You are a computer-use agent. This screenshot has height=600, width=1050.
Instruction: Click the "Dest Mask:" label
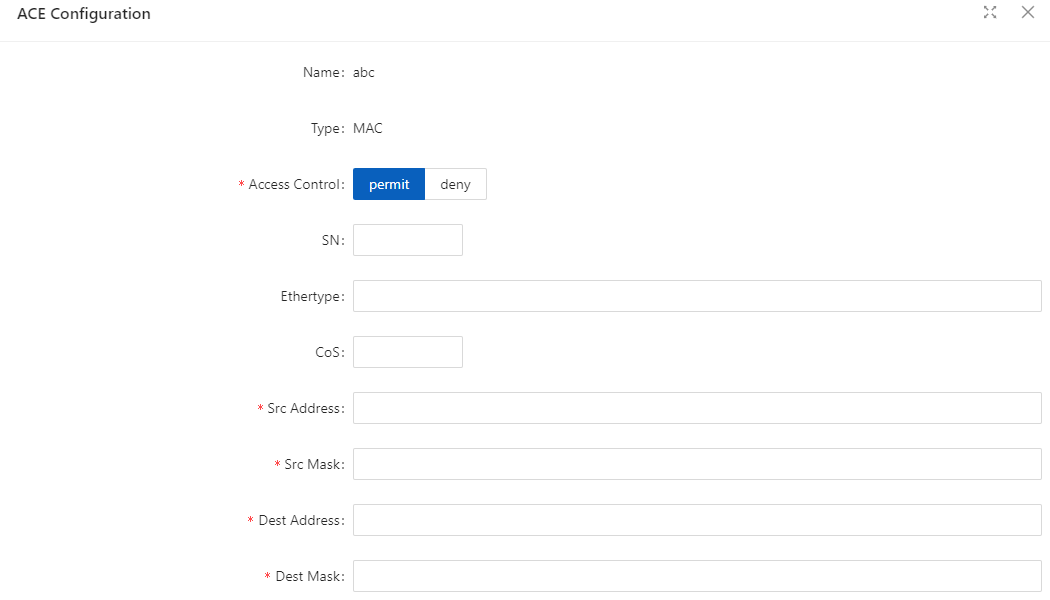click(x=310, y=576)
